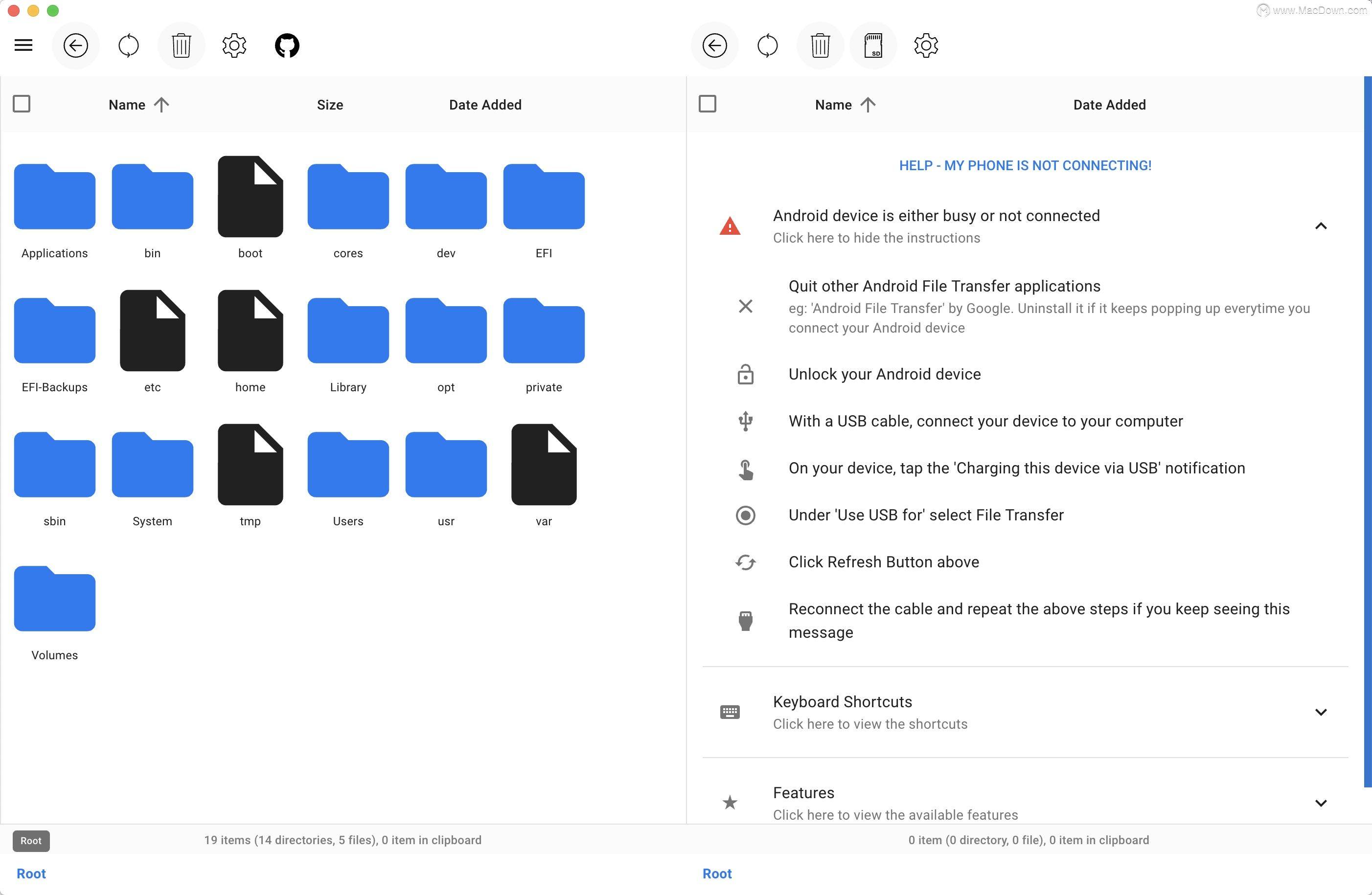Click the blue Root breadcrumb in right pane
This screenshot has width=1372, height=895.
click(x=717, y=873)
